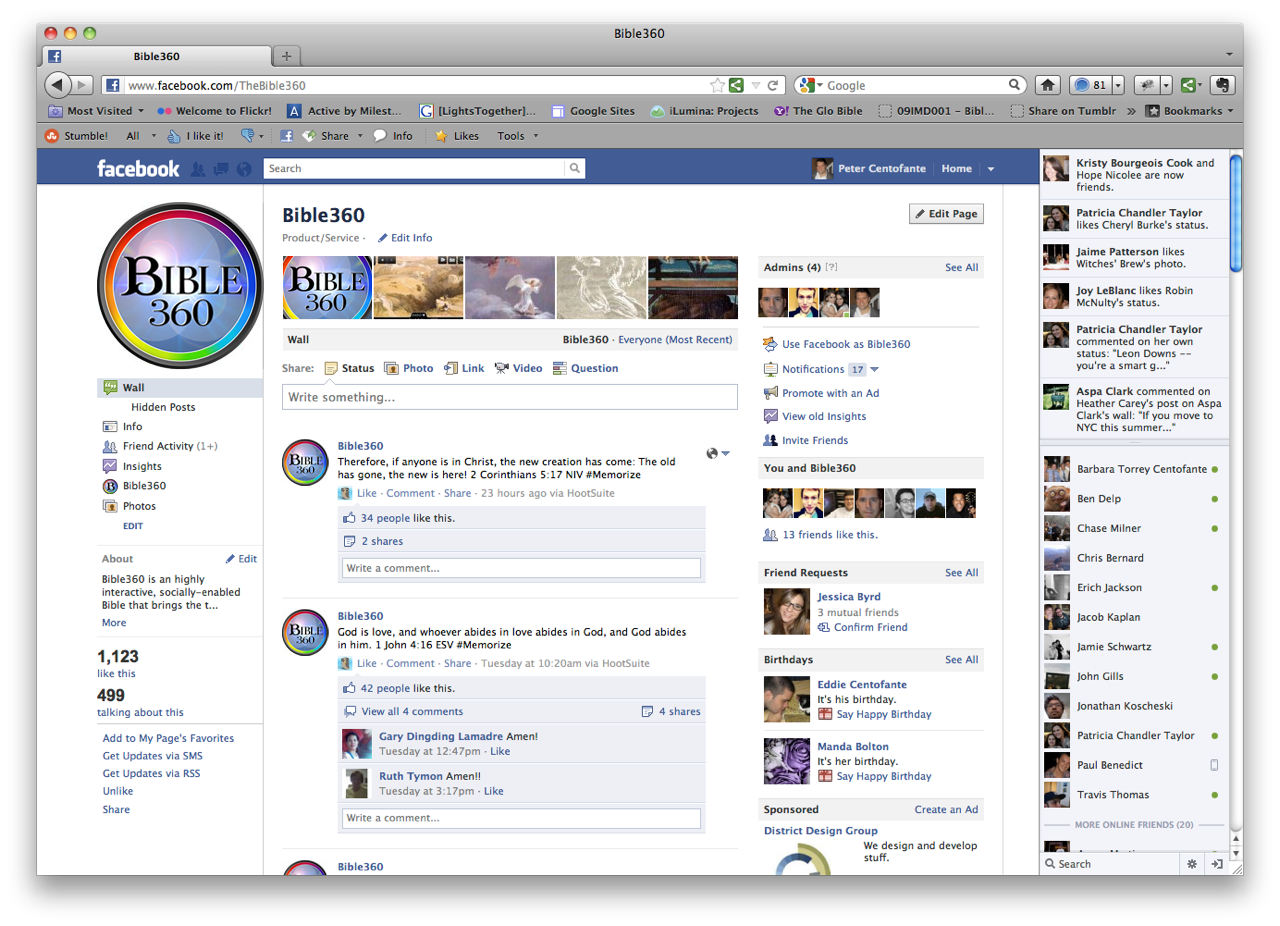Select the Wall tab in left sidebar
This screenshot has height=926, width=1280.
tap(180, 387)
